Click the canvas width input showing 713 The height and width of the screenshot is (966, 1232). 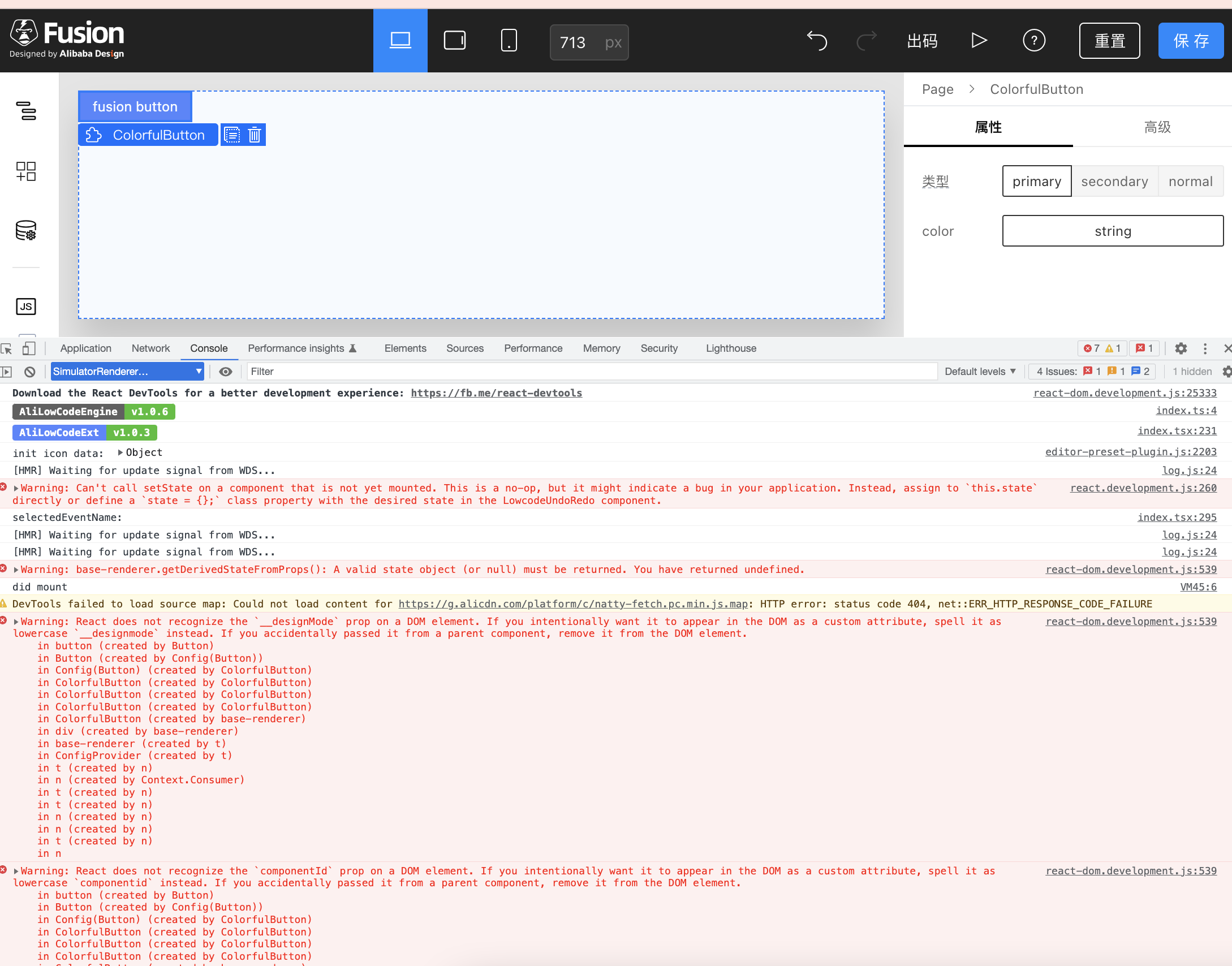(x=573, y=42)
